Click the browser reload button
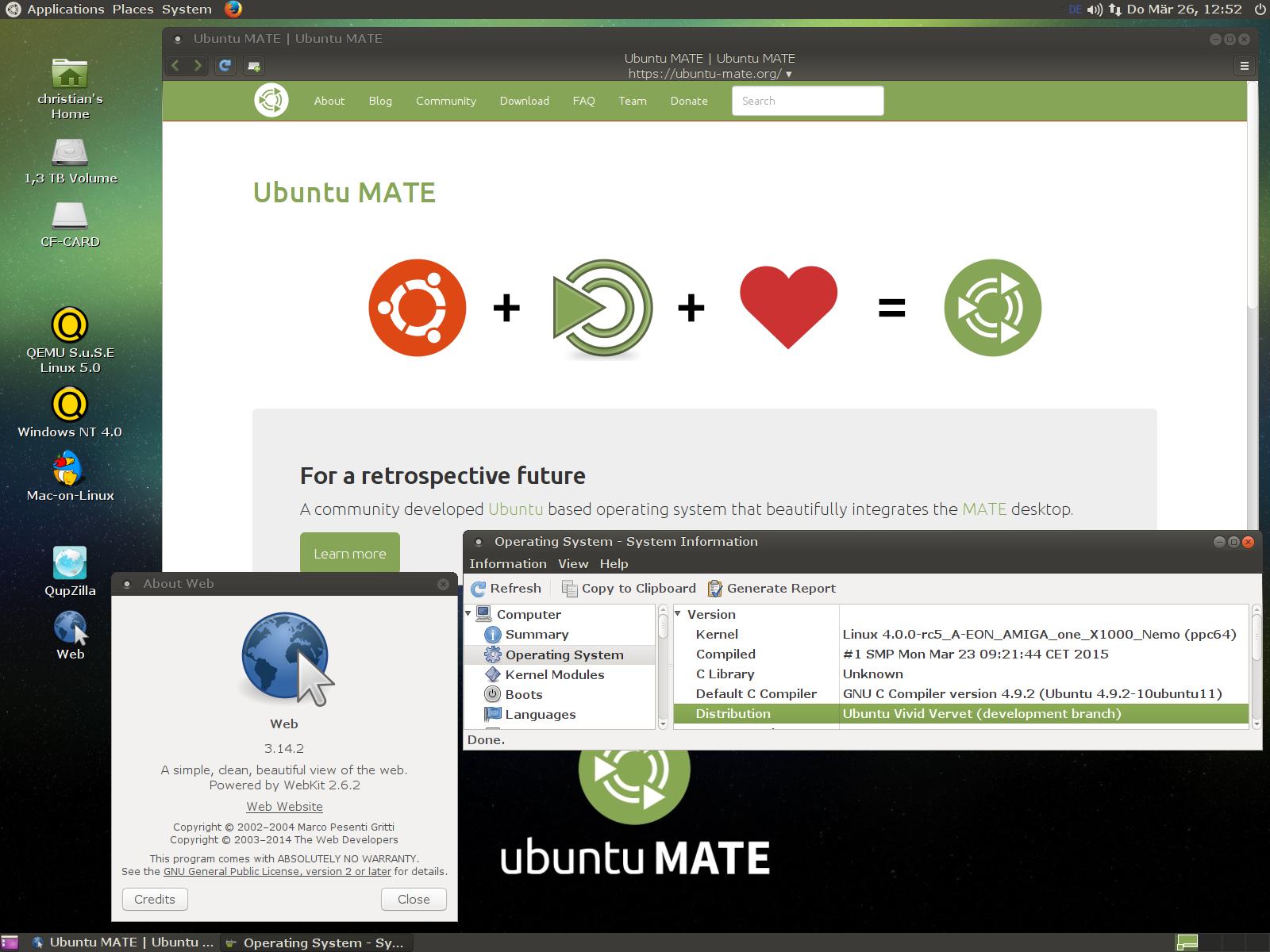The width and height of the screenshot is (1270, 952). point(225,66)
